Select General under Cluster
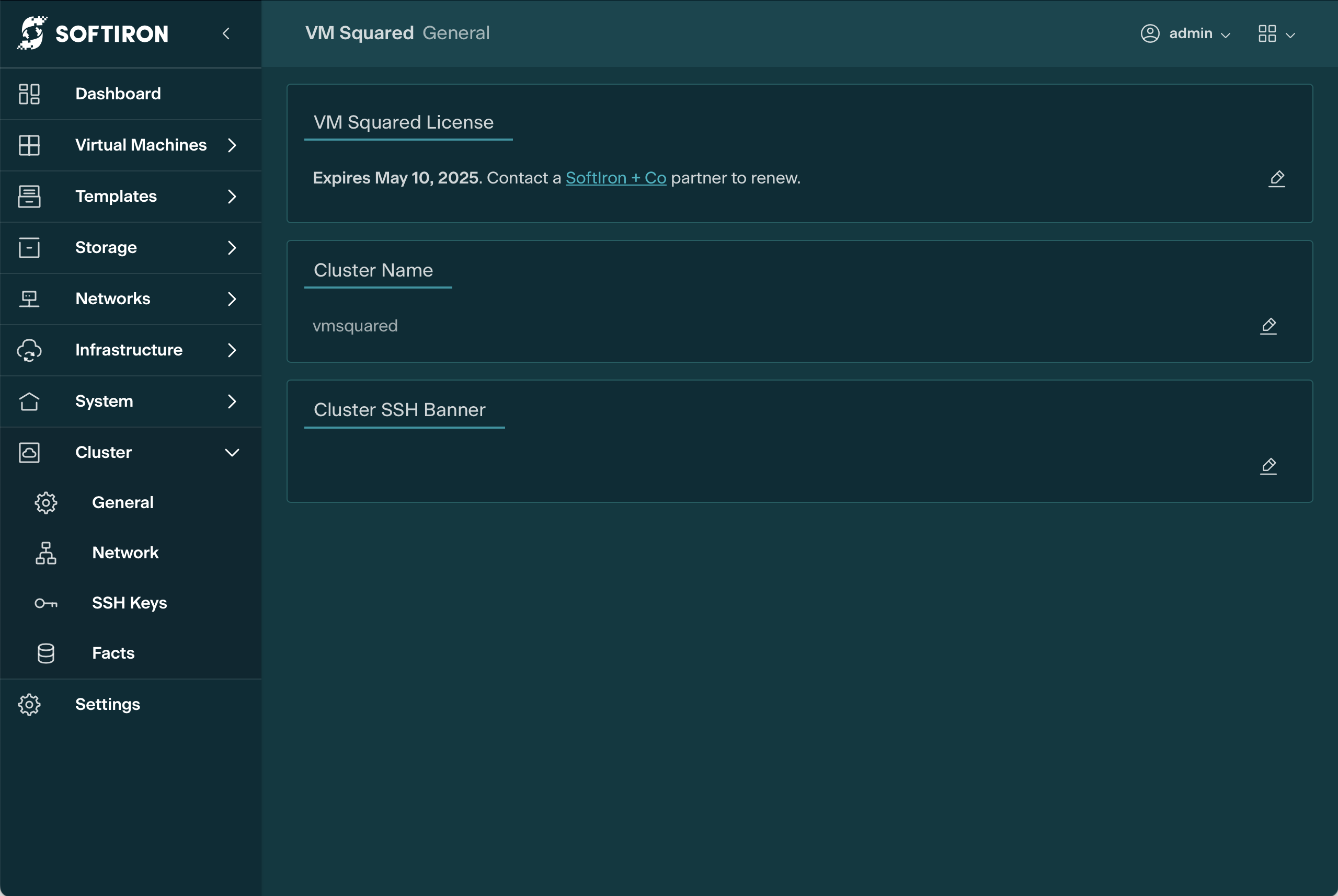The image size is (1338, 896). tap(122, 503)
